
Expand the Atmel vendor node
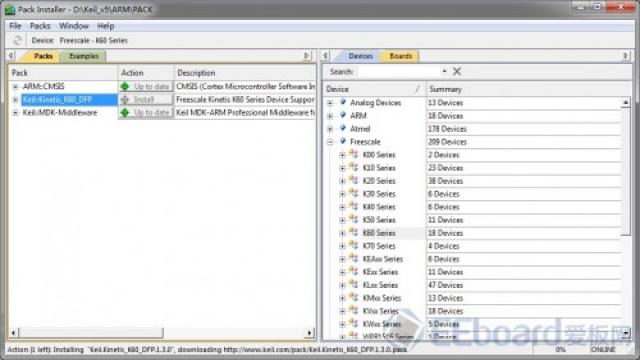click(330, 129)
